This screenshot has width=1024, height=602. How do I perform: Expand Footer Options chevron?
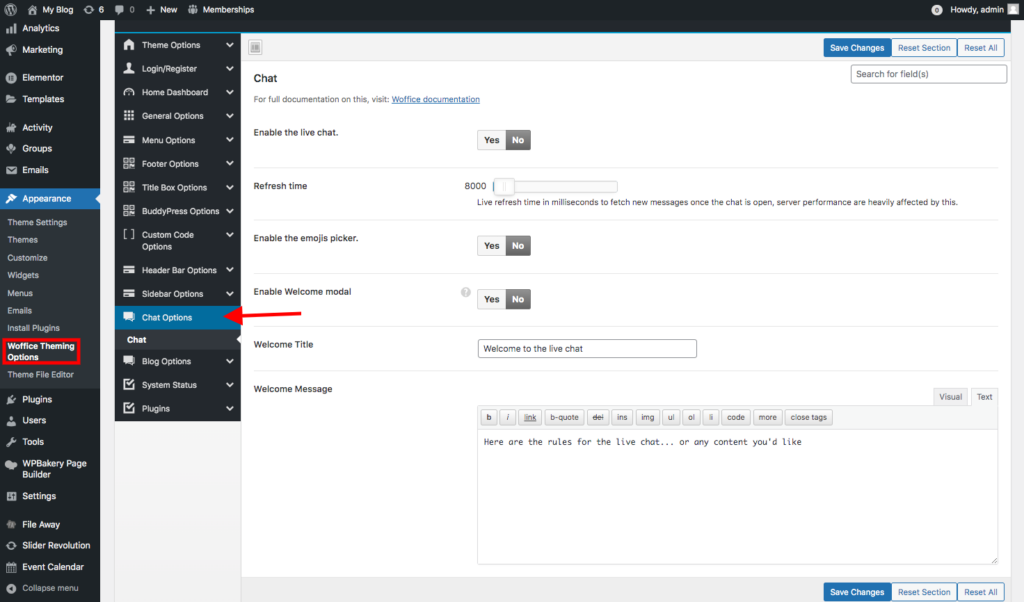pyautogui.click(x=230, y=163)
